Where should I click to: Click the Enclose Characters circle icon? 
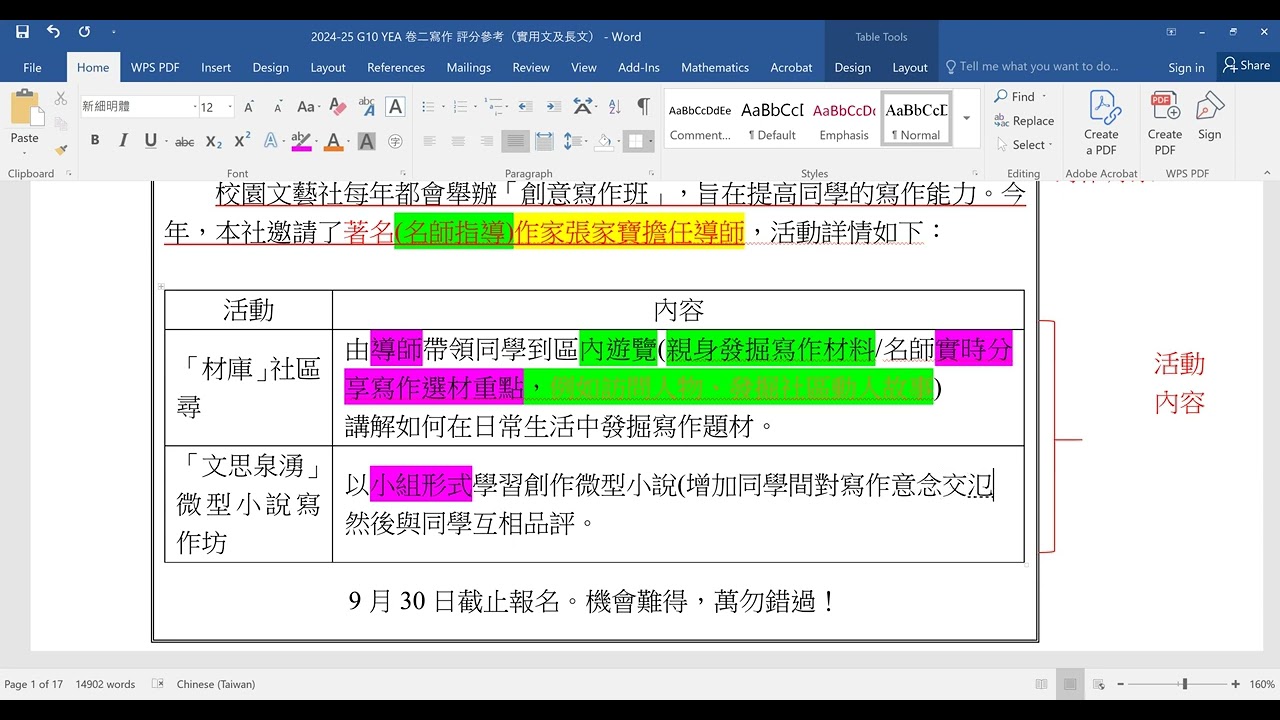396,141
